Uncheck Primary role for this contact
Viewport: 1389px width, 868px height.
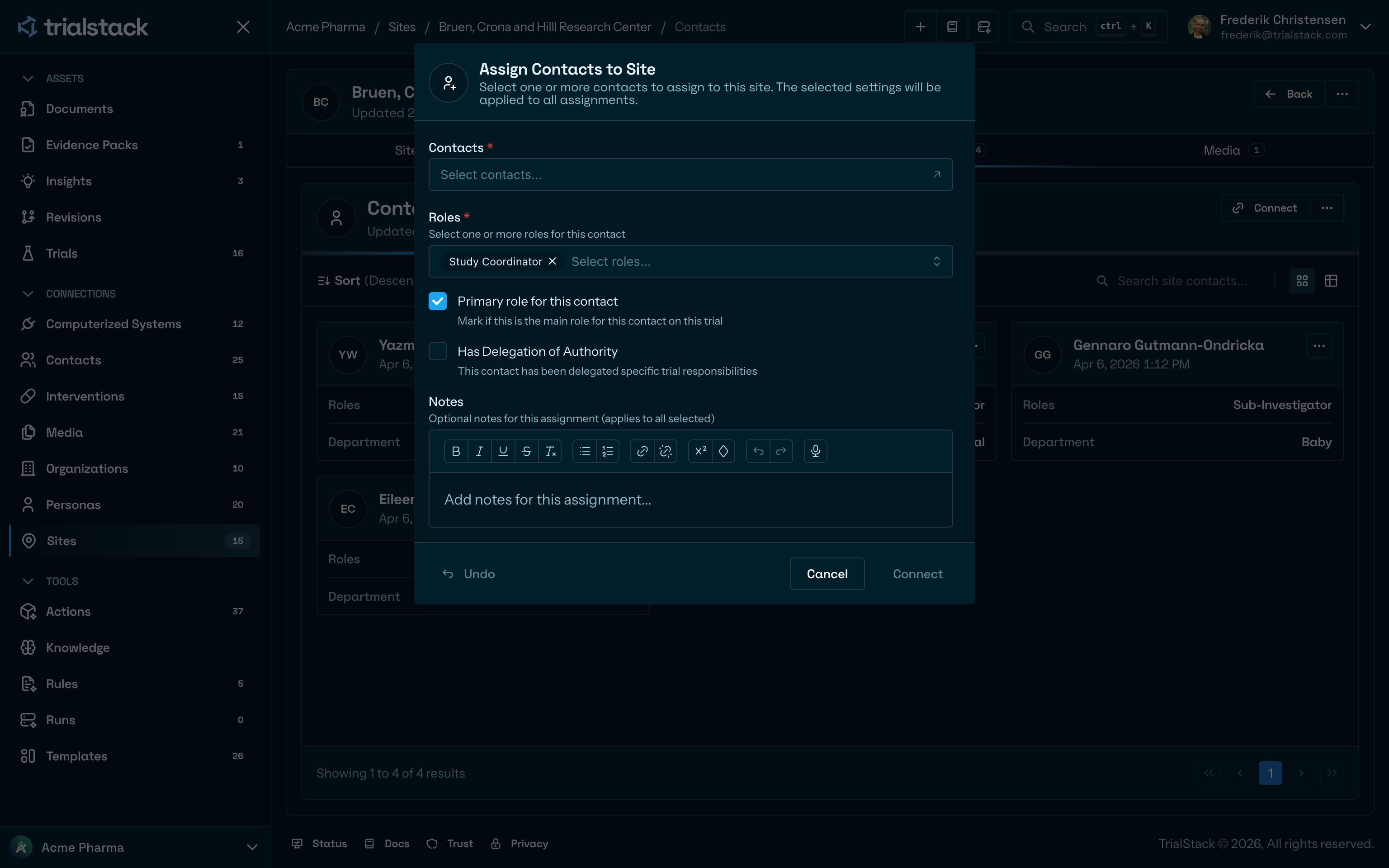tap(438, 302)
